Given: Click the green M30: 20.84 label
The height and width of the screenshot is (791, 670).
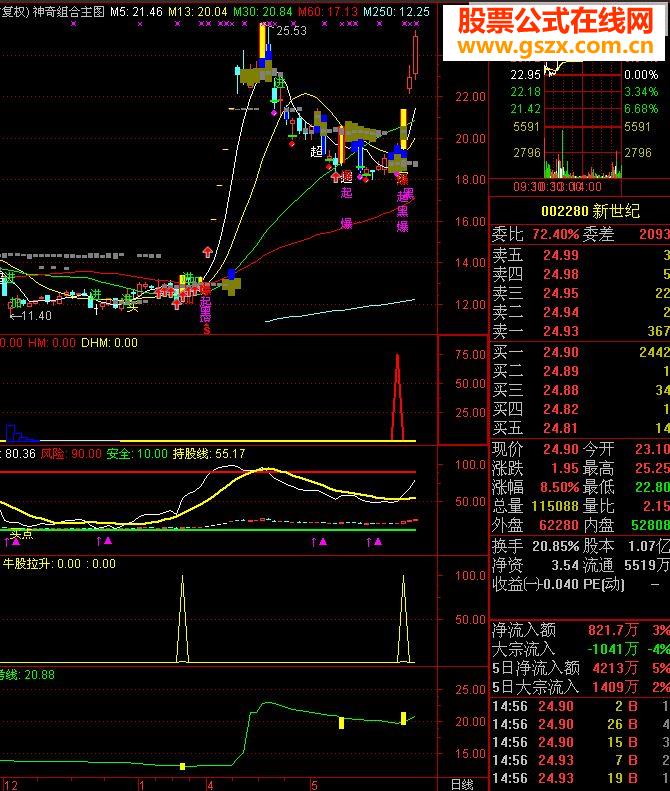Looking at the screenshot, I should click(x=262, y=12).
